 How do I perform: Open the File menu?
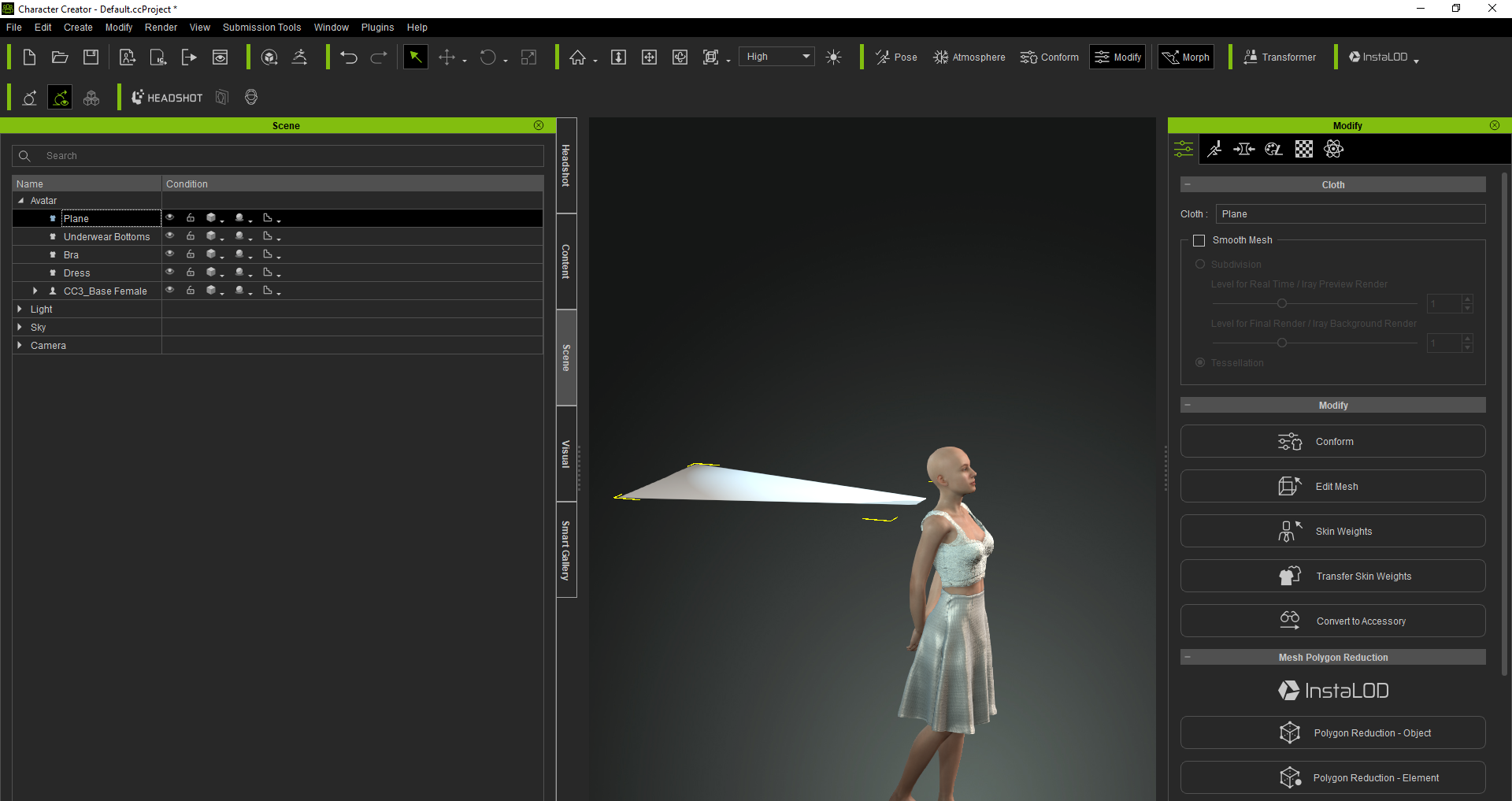point(14,28)
